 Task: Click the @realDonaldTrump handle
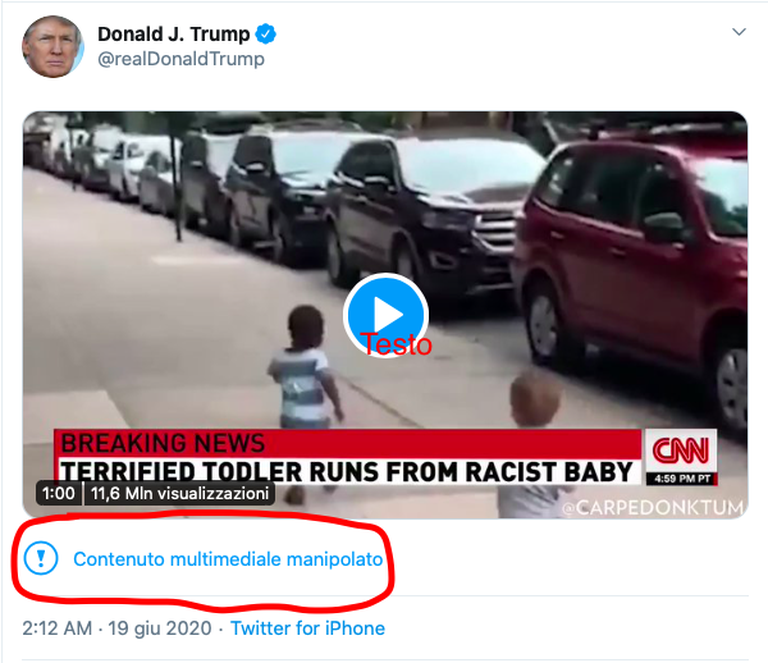[181, 59]
